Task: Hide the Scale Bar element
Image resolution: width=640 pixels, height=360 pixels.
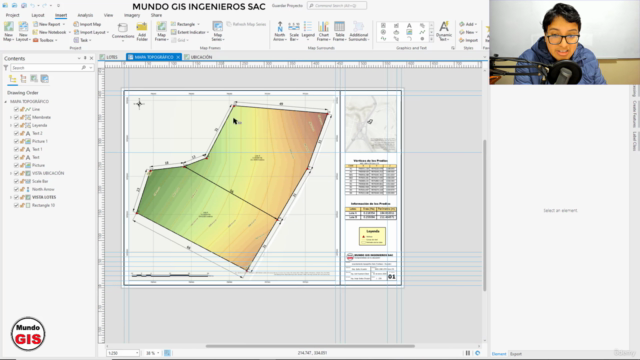Action: click(x=16, y=181)
